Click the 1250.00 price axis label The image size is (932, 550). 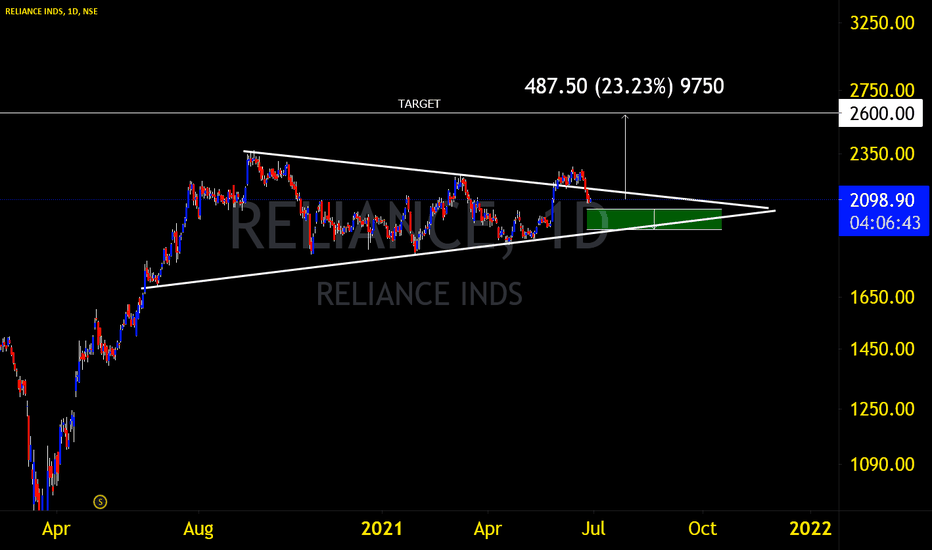click(882, 409)
